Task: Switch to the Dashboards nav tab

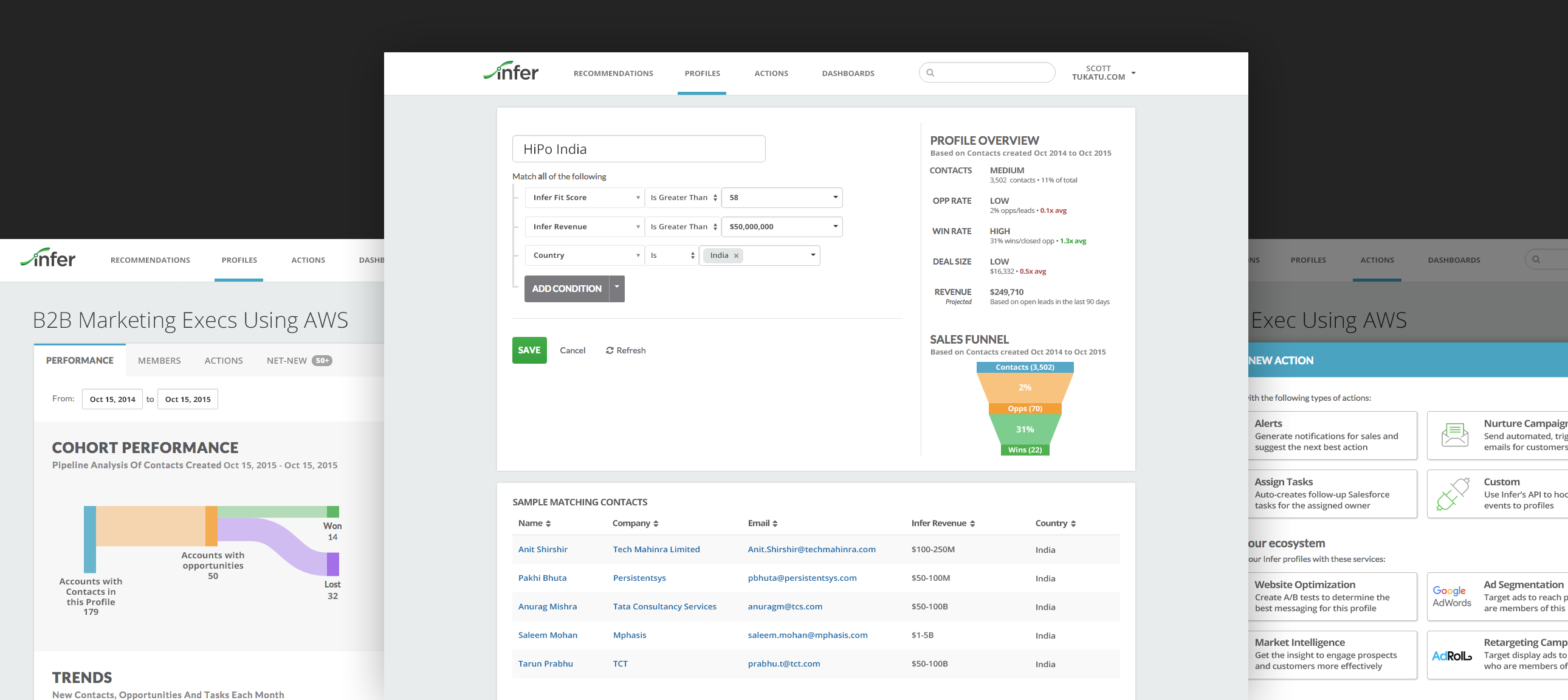Action: [x=847, y=73]
